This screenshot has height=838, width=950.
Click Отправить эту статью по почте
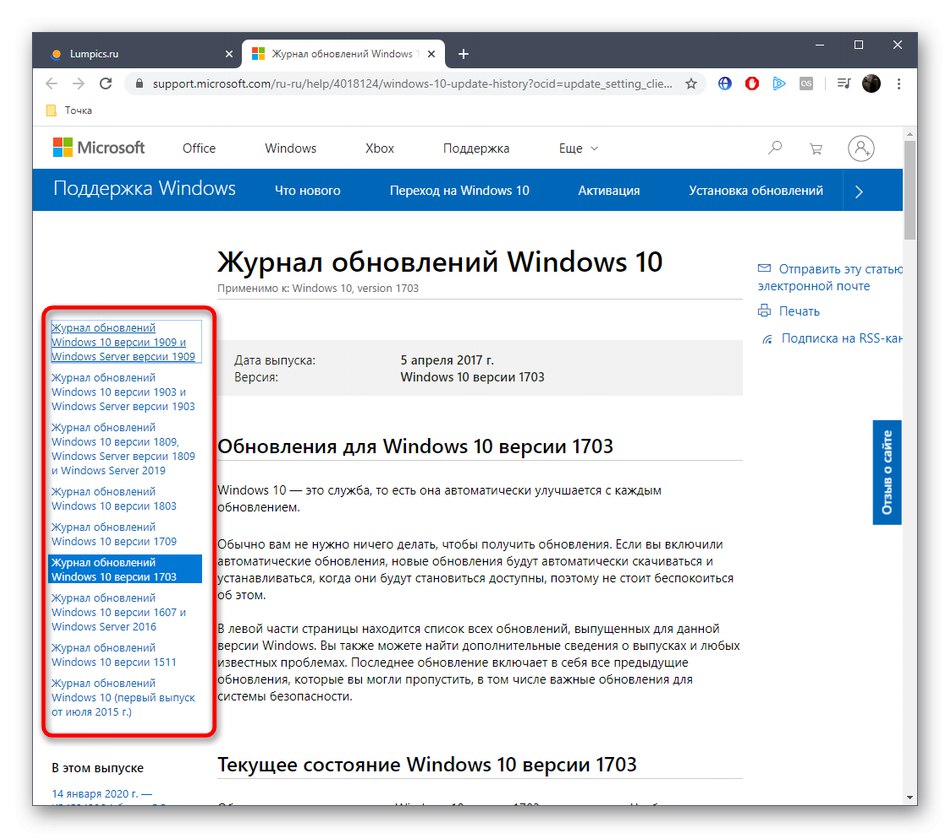[830, 277]
